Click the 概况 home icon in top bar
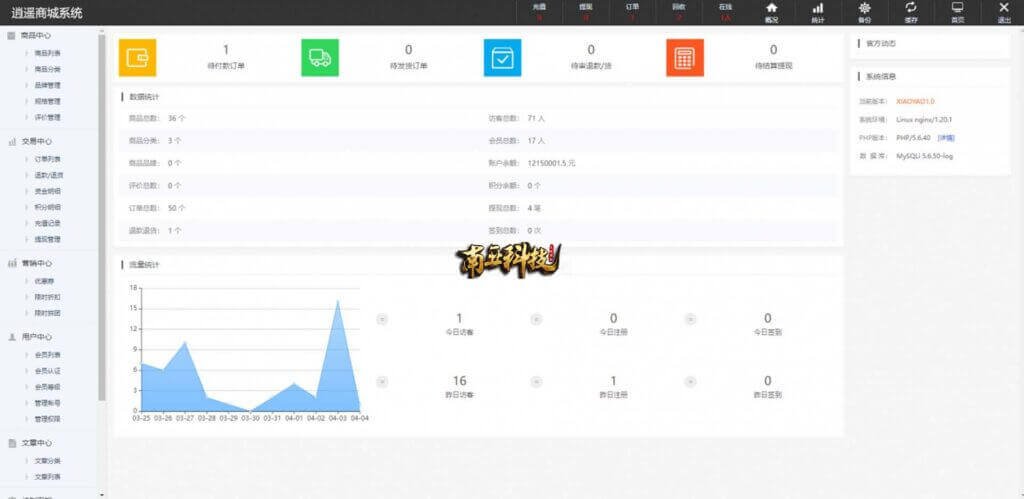The width and height of the screenshot is (1024, 499). click(771, 11)
